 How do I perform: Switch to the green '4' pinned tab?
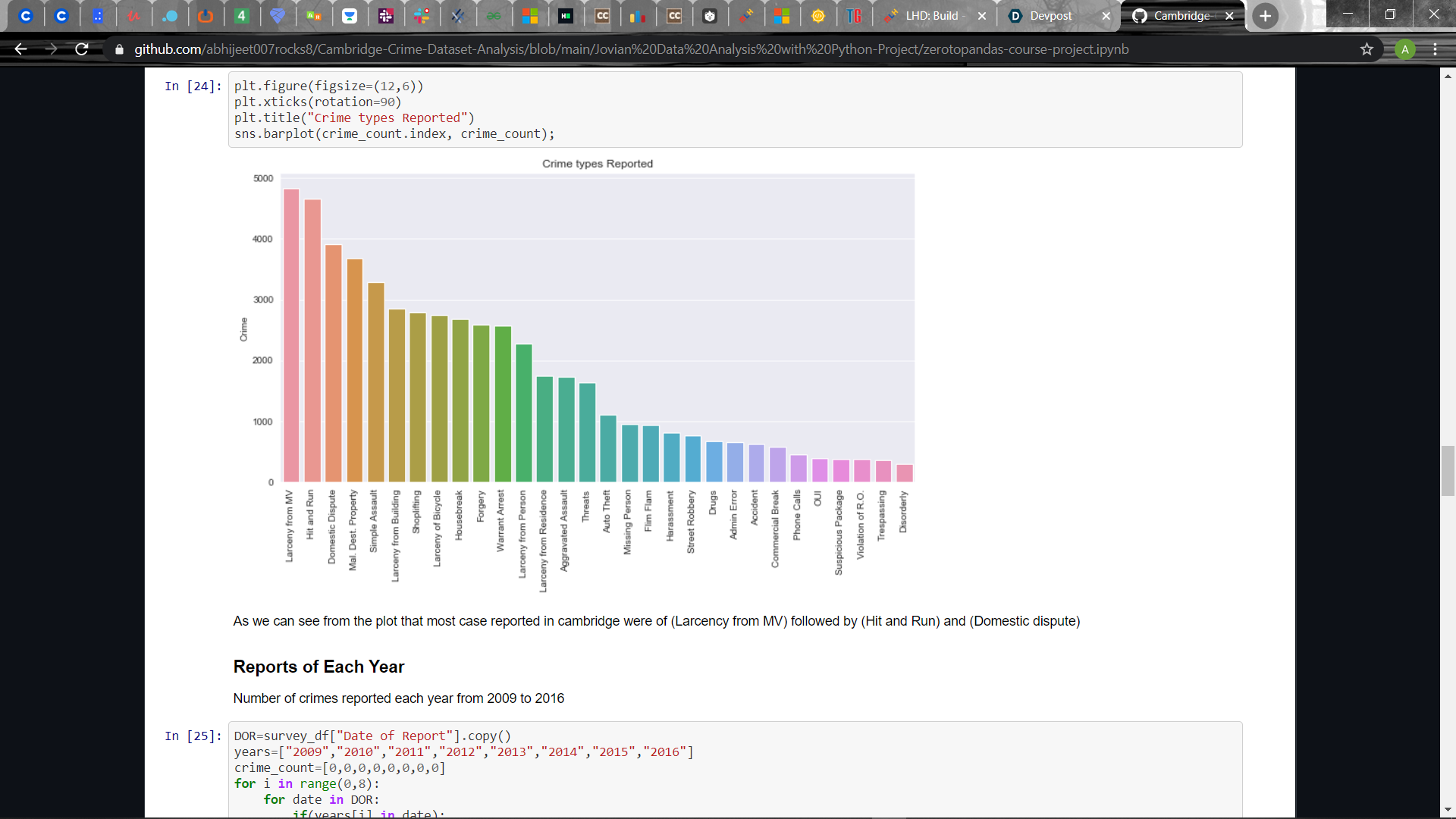(241, 16)
